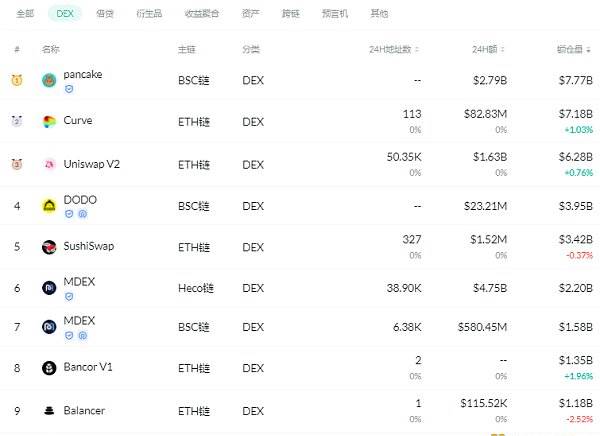Click the SushiSwap logo icon
This screenshot has width=600, height=436.
click(x=49, y=247)
